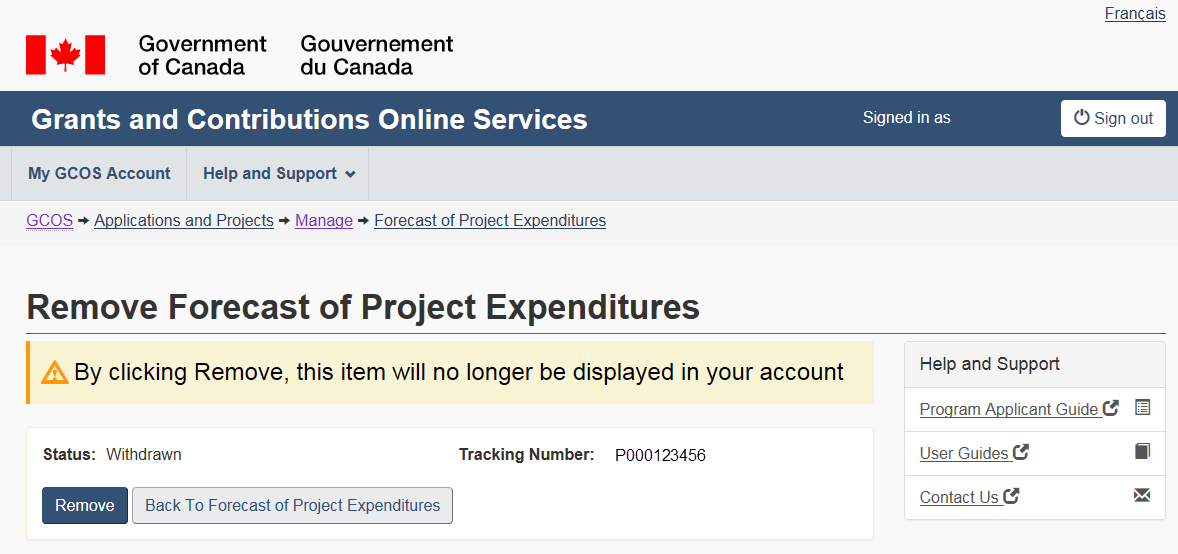Image resolution: width=1178 pixels, height=554 pixels.
Task: Open the Program Applicant Guide link
Action: [x=1009, y=409]
